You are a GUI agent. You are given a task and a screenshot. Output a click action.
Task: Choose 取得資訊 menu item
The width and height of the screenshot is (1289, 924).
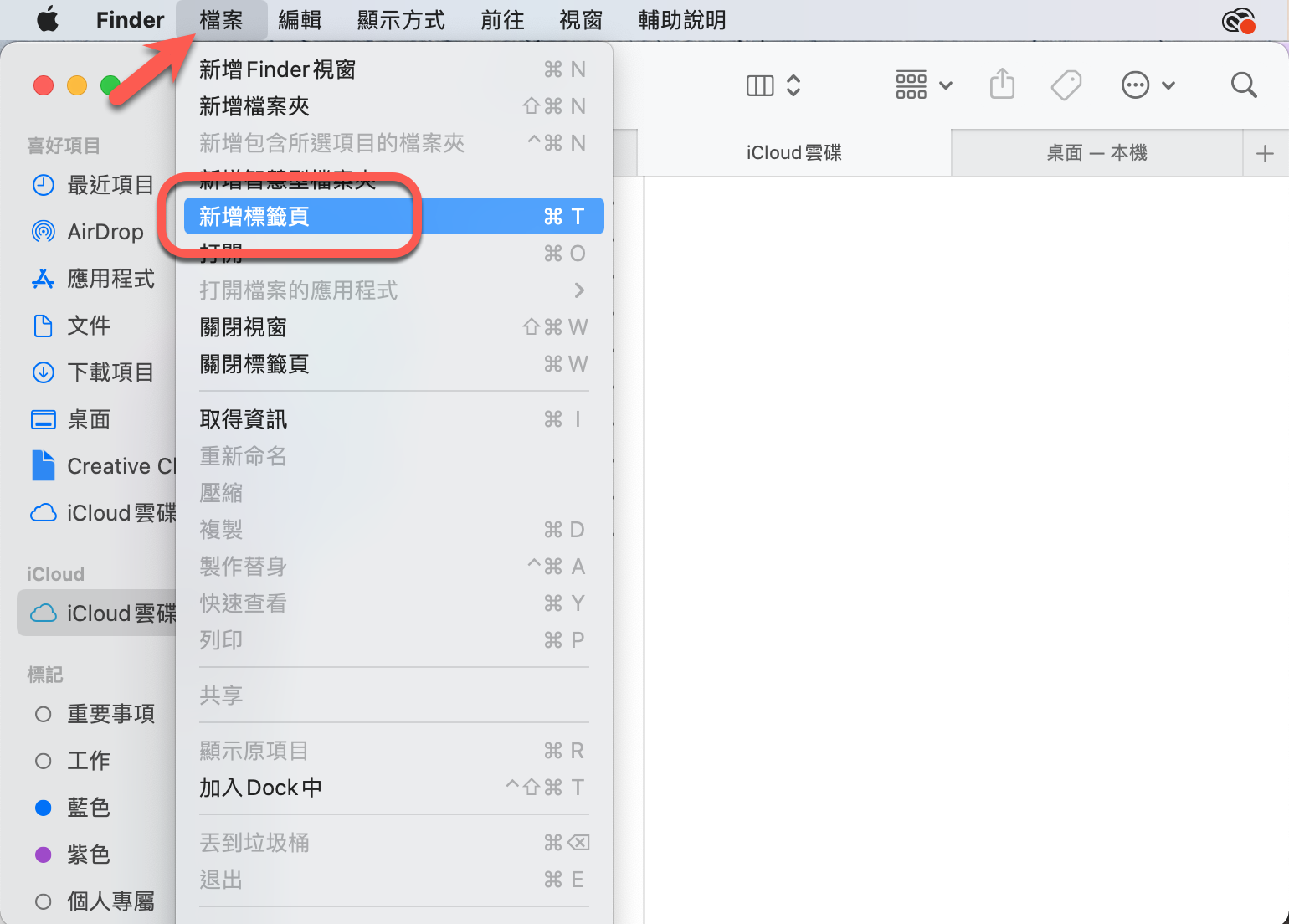393,419
